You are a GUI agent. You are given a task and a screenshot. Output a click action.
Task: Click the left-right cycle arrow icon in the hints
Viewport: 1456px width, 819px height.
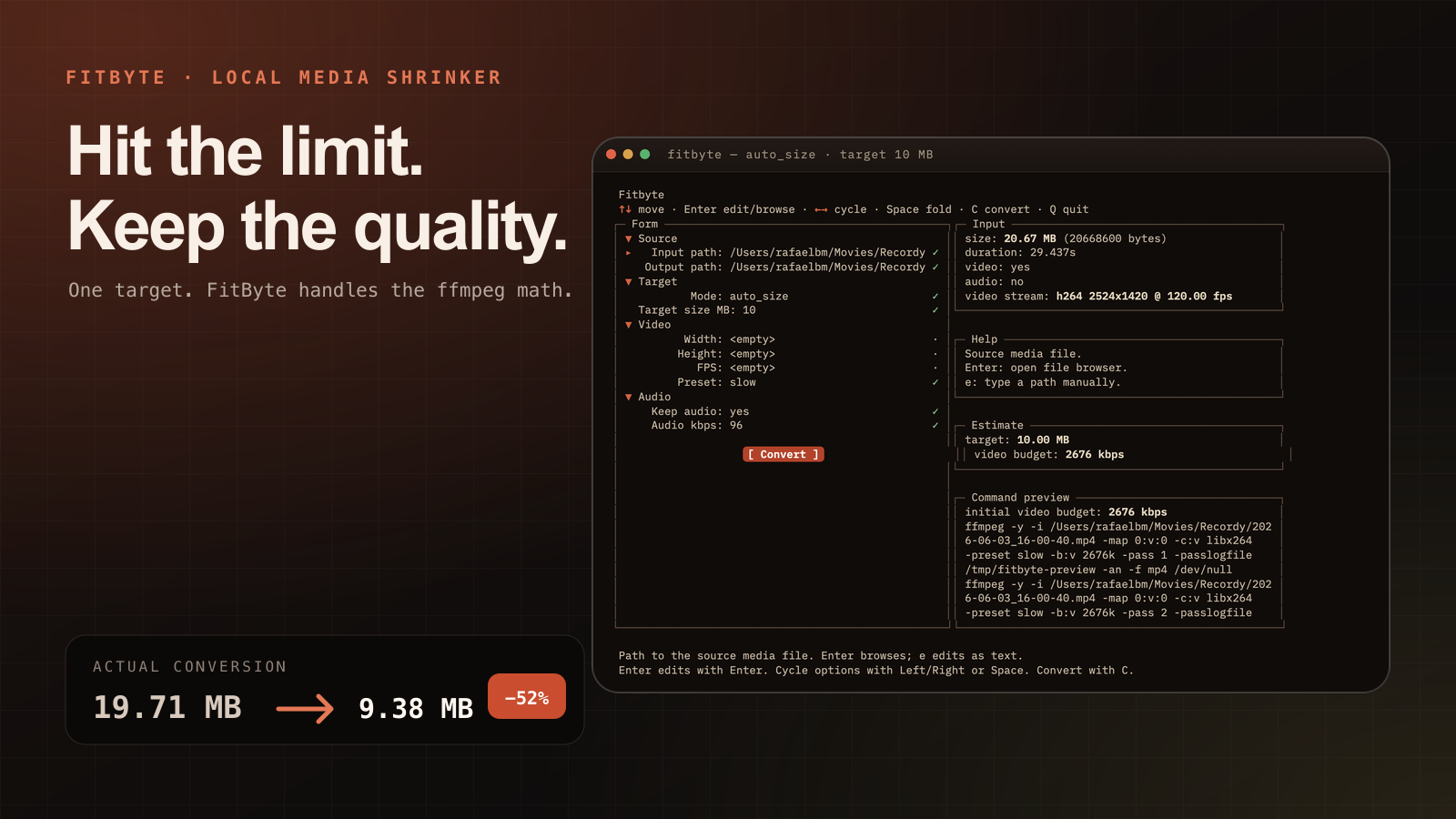(x=821, y=209)
